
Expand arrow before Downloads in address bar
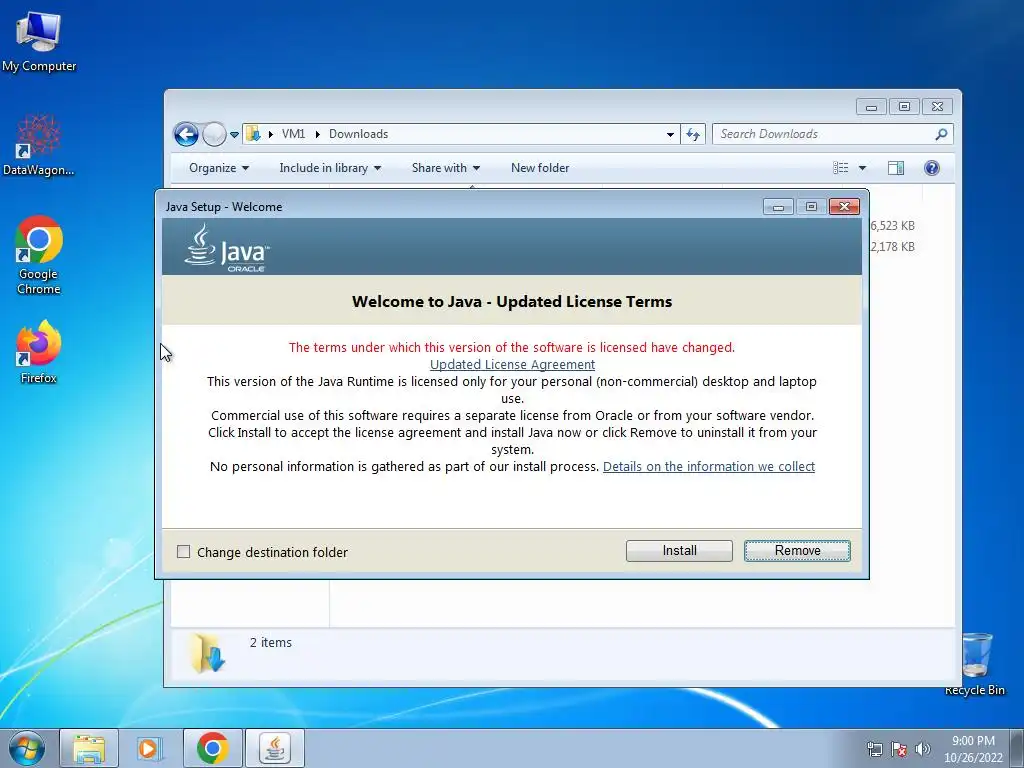[318, 134]
